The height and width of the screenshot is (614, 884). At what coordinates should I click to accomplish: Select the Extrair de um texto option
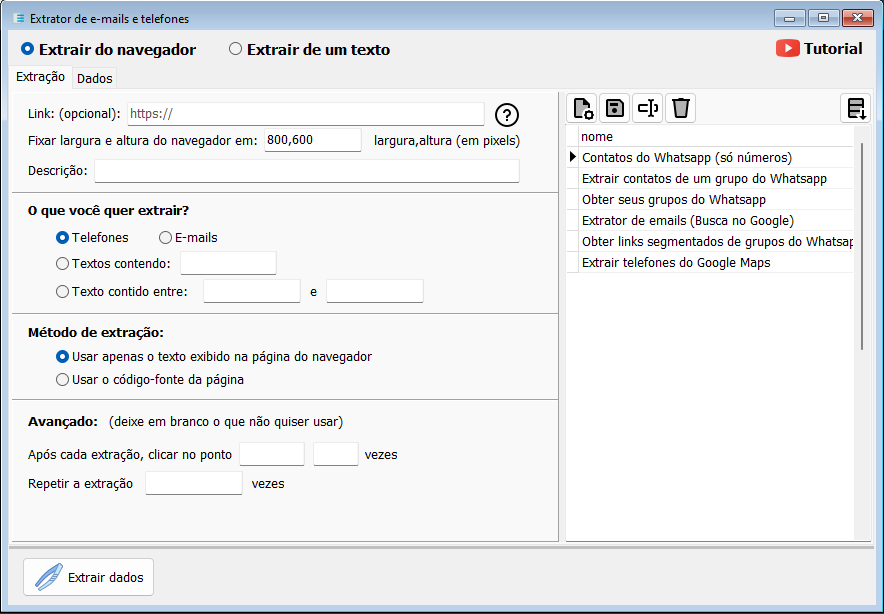pyautogui.click(x=309, y=50)
